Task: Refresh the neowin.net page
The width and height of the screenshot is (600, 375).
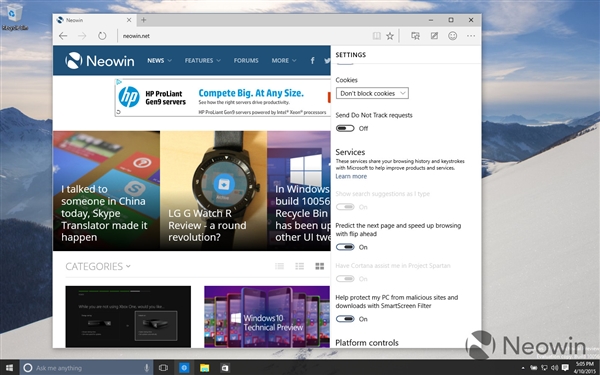Action: coord(102,36)
